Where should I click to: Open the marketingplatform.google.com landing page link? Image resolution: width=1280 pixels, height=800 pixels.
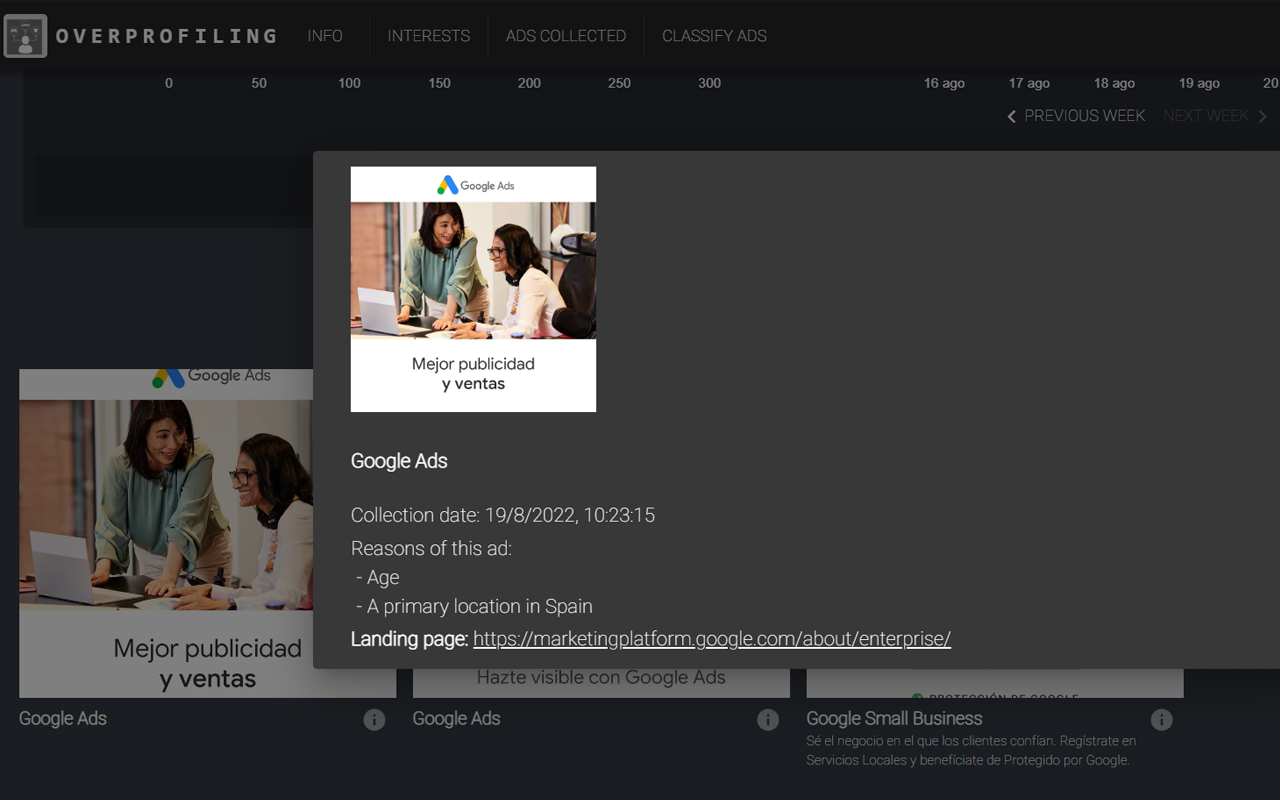(x=712, y=639)
